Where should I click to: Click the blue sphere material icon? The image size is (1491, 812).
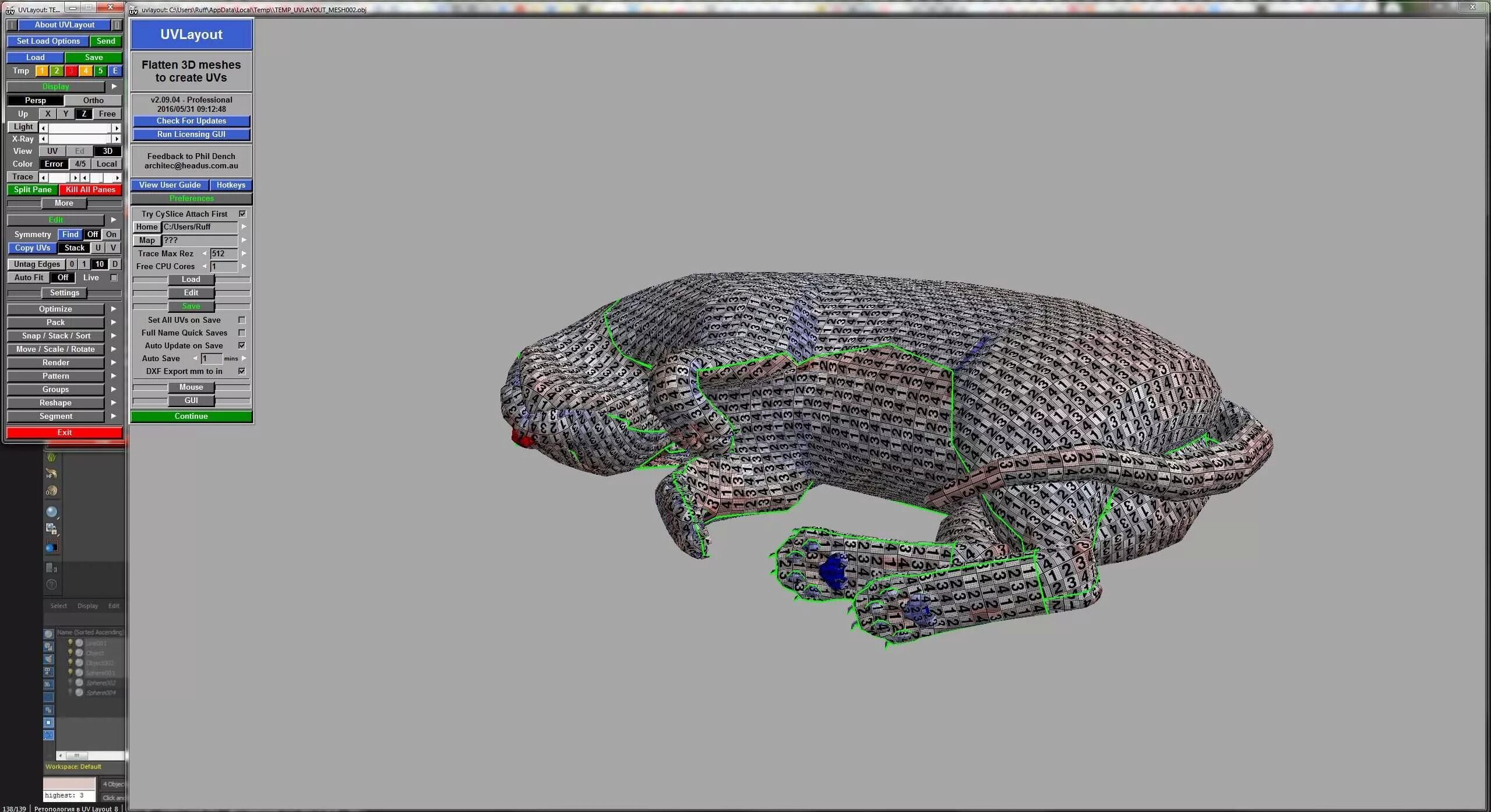click(52, 511)
